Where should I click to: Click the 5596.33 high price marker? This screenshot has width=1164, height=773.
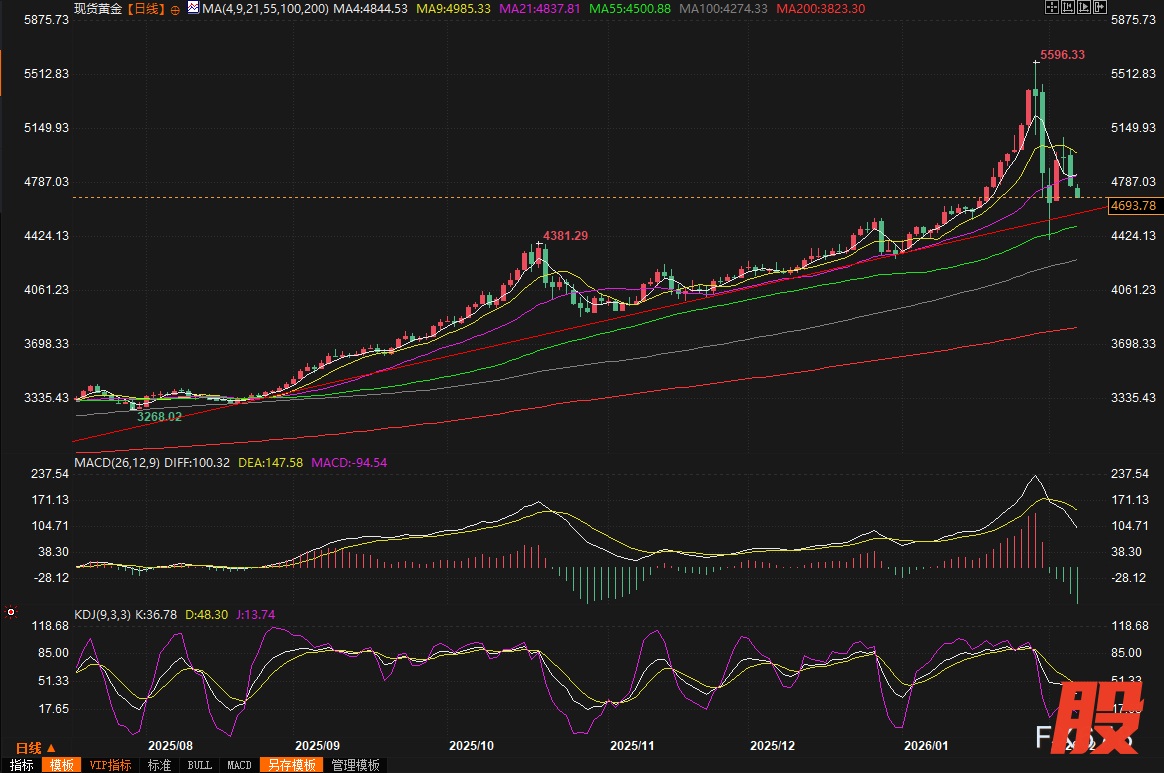pos(1062,55)
